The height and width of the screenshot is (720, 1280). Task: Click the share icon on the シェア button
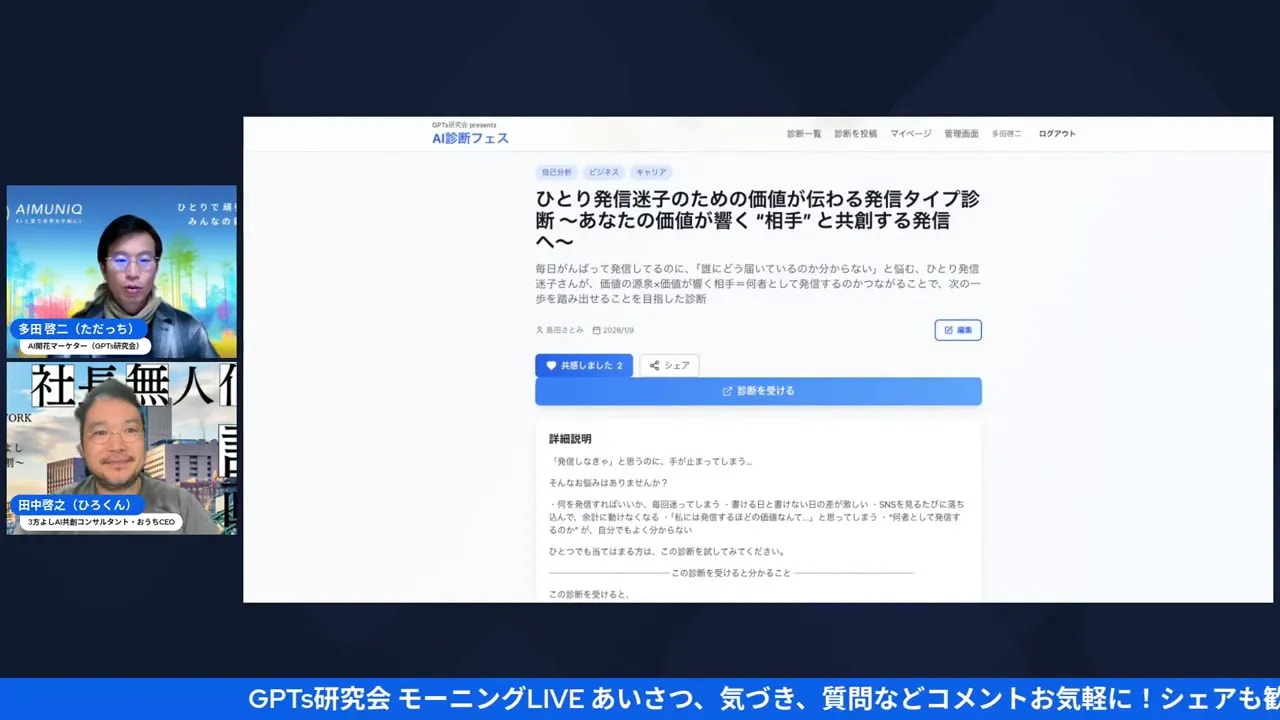click(653, 364)
